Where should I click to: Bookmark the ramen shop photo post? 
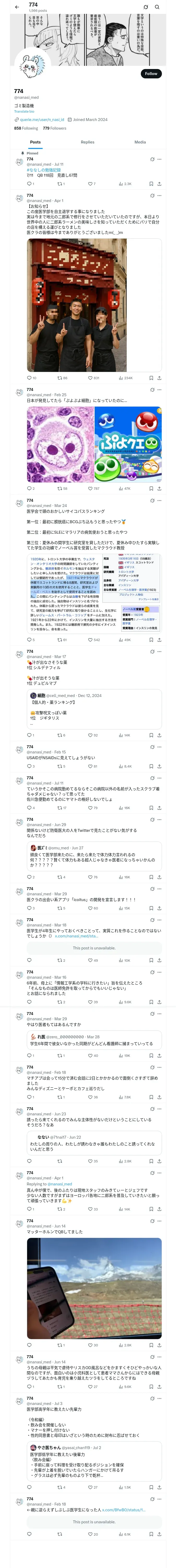click(151, 378)
